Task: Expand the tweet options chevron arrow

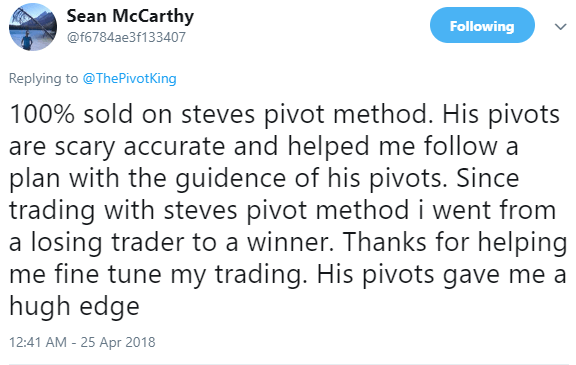Action: click(x=560, y=26)
